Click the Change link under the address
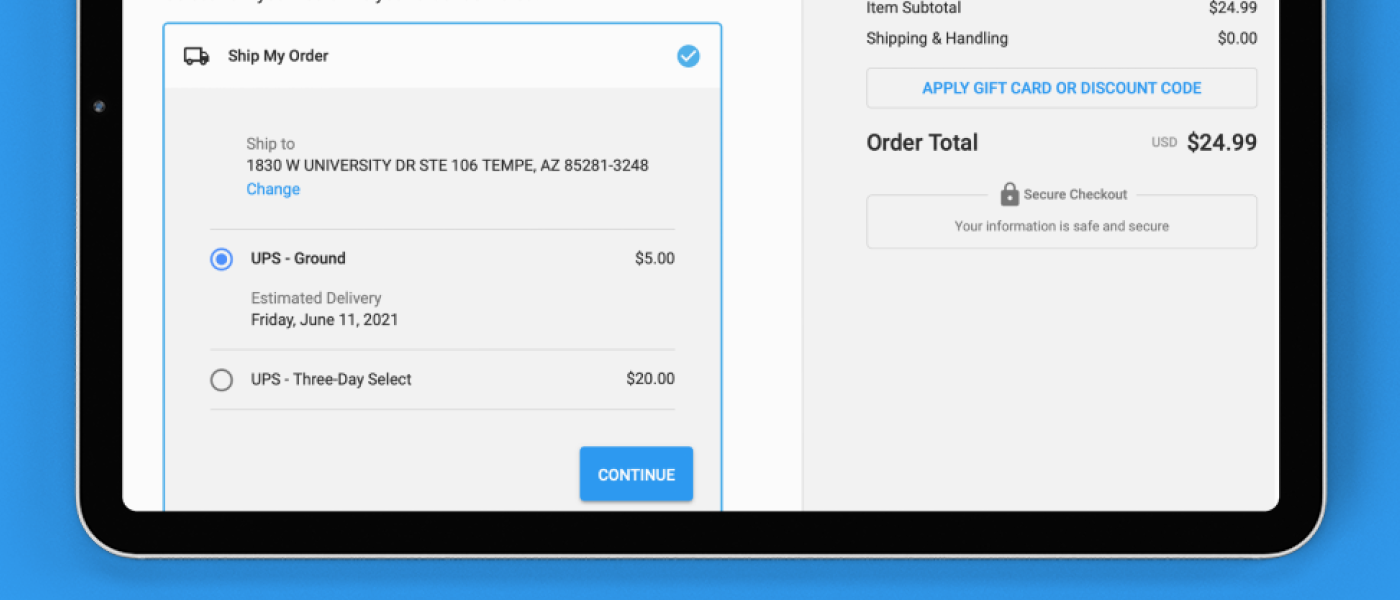The image size is (1400, 600). tap(273, 189)
